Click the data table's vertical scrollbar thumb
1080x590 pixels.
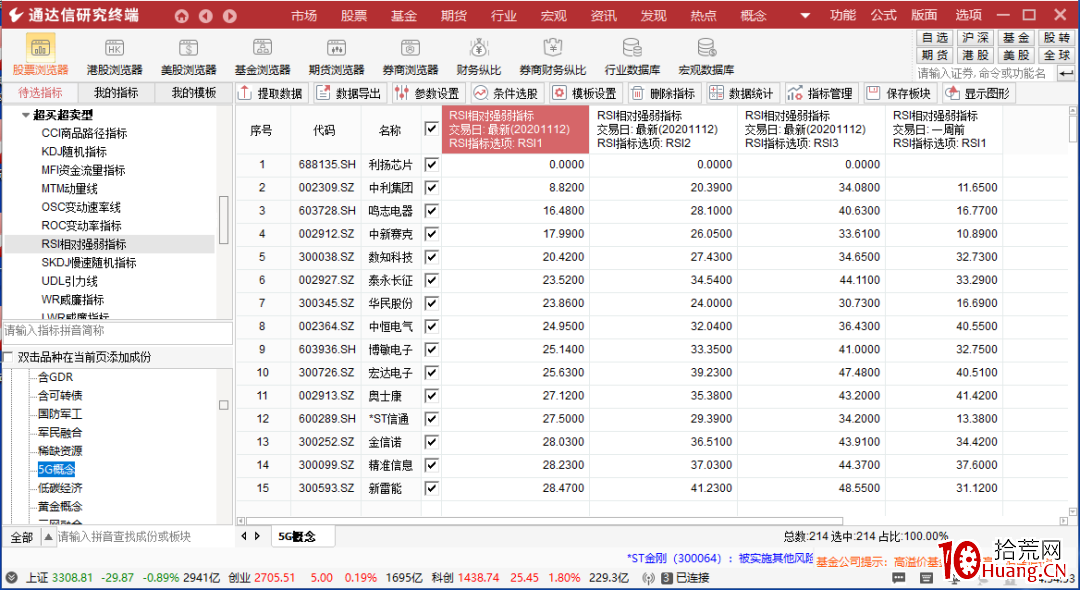(1072, 128)
